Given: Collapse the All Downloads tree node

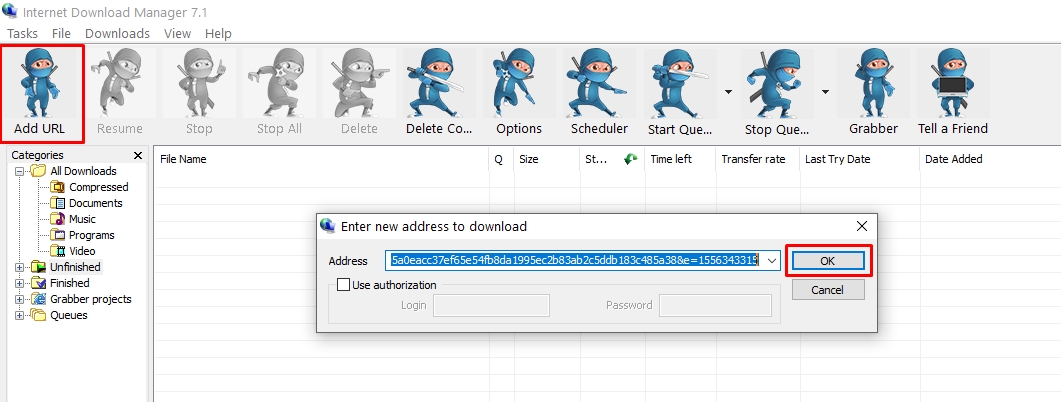Looking at the screenshot, I should [x=20, y=171].
